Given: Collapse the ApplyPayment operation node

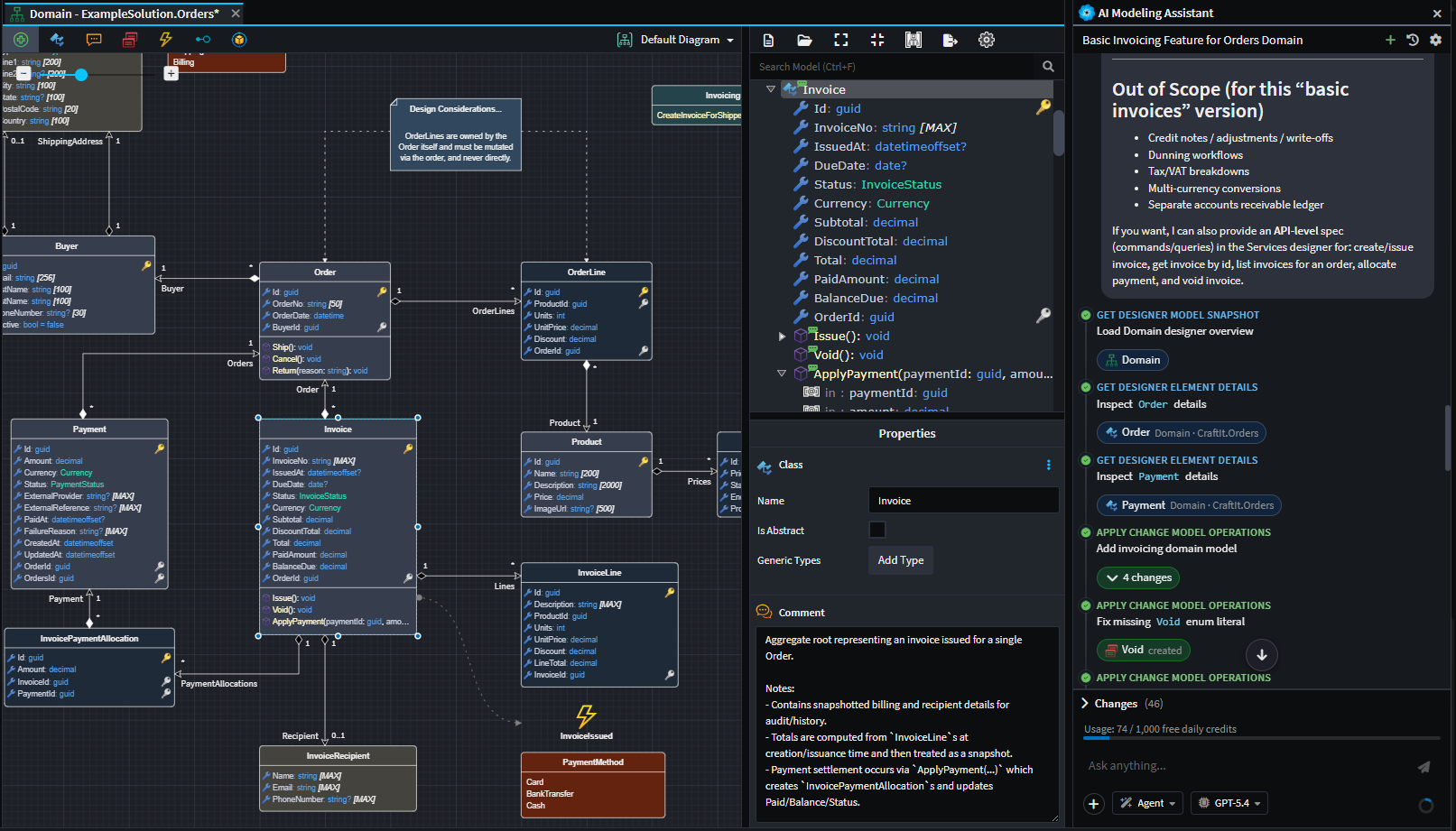Looking at the screenshot, I should pos(782,374).
